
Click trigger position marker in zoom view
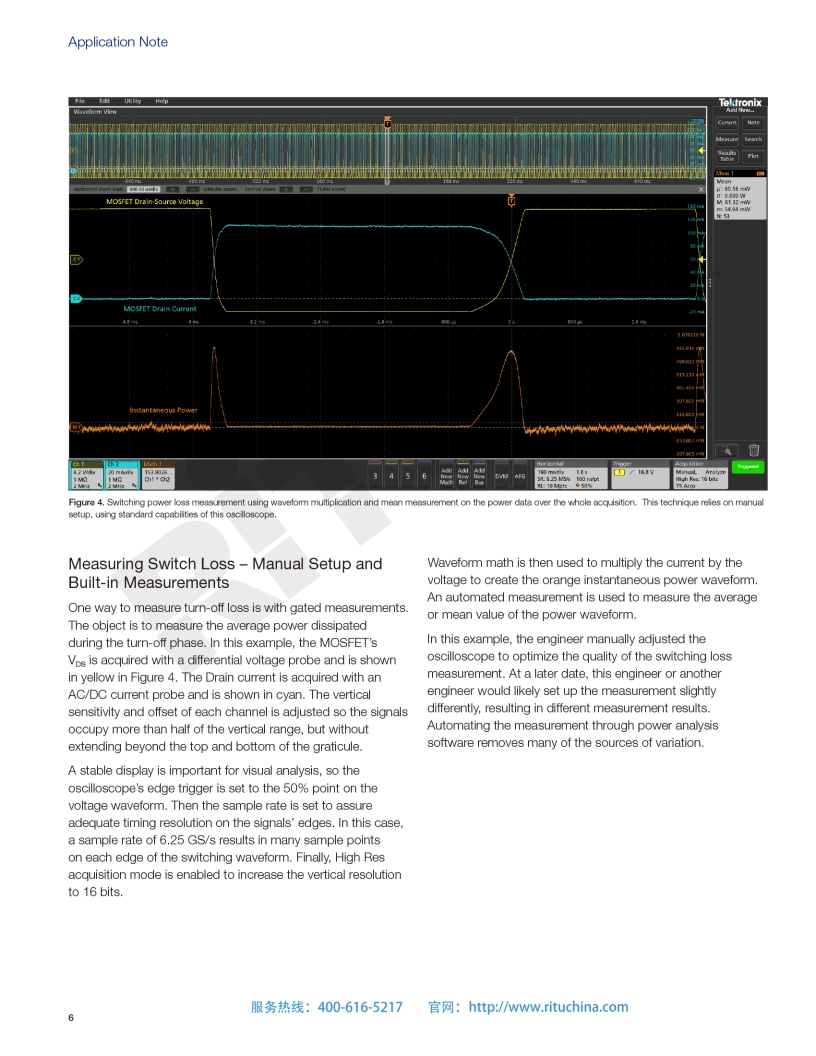point(511,201)
